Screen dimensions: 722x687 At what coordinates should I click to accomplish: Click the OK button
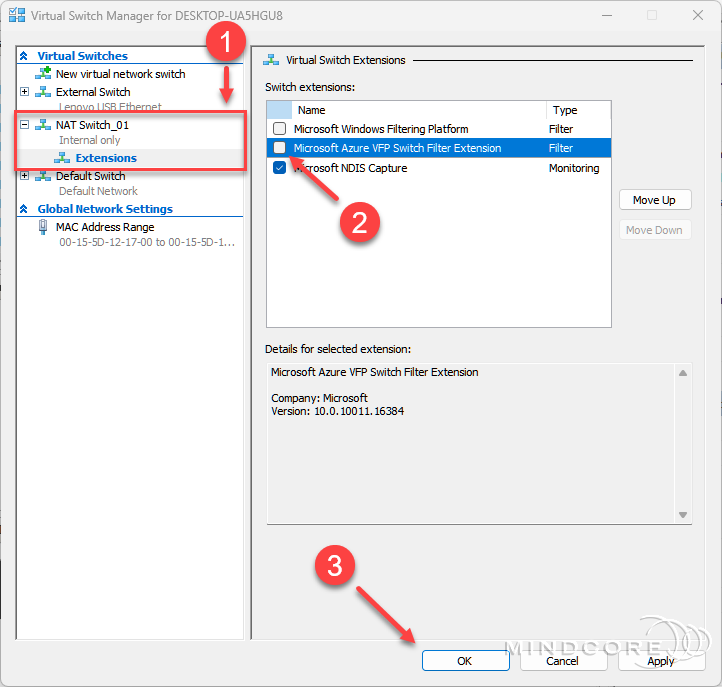pyautogui.click(x=466, y=661)
